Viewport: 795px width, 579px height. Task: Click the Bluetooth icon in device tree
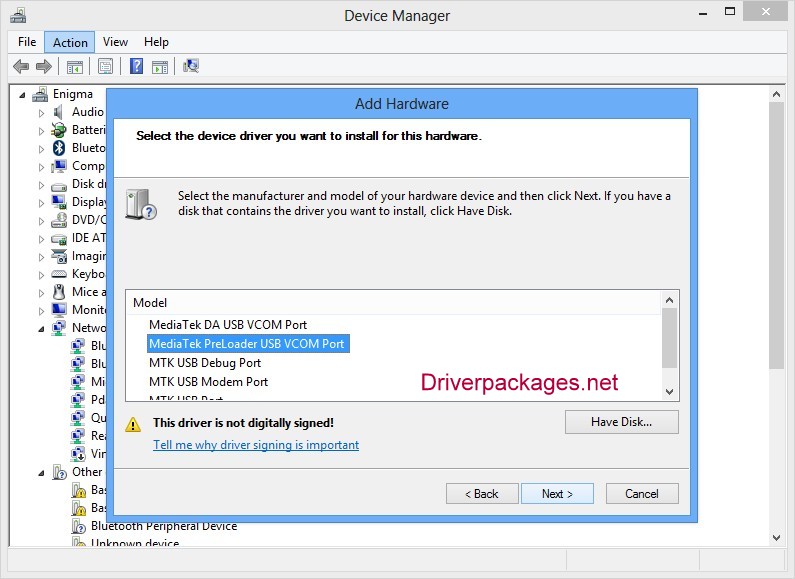[x=59, y=148]
